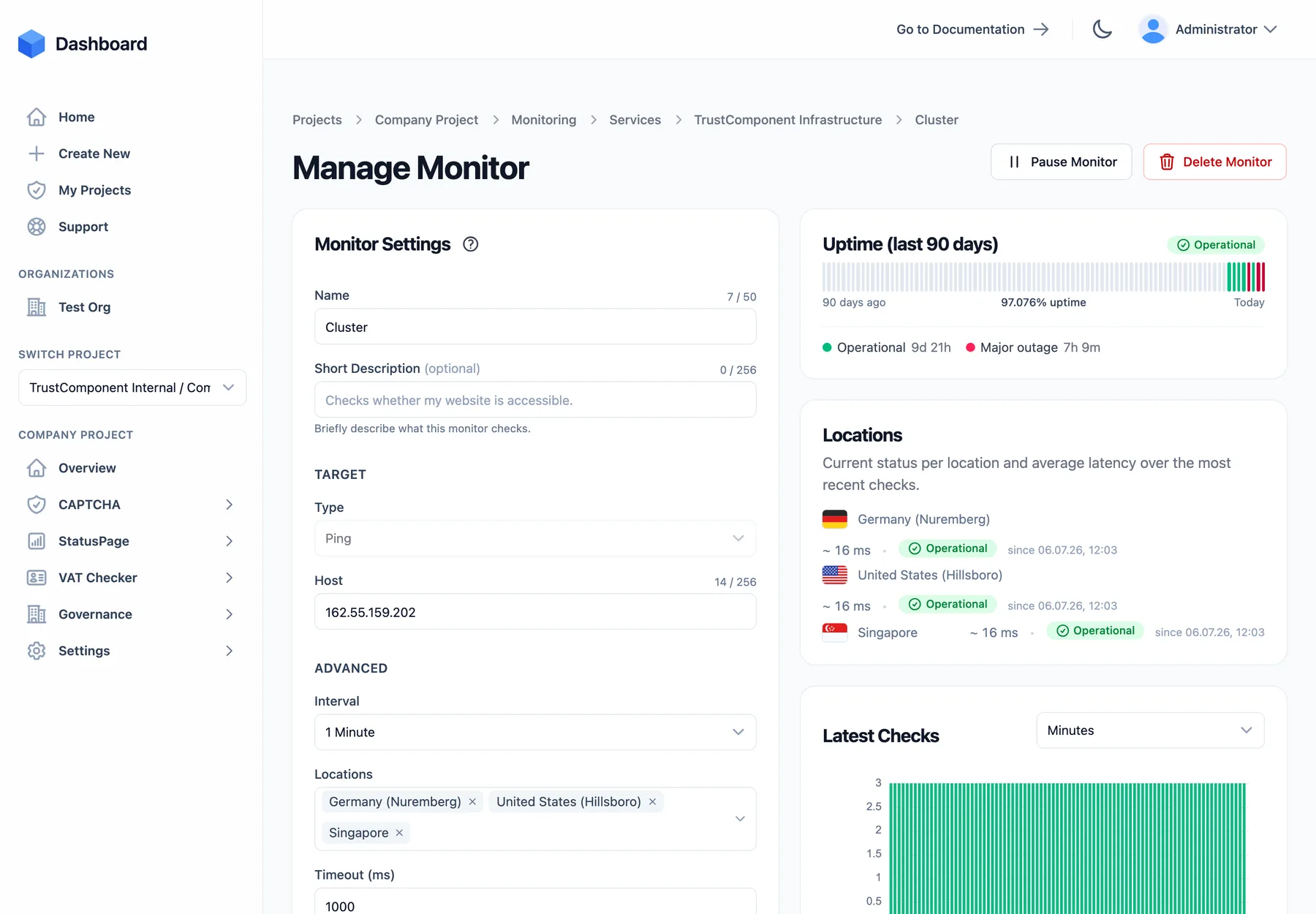This screenshot has width=1316, height=914.
Task: Expand the VAT Checker submenu
Action: pos(229,578)
